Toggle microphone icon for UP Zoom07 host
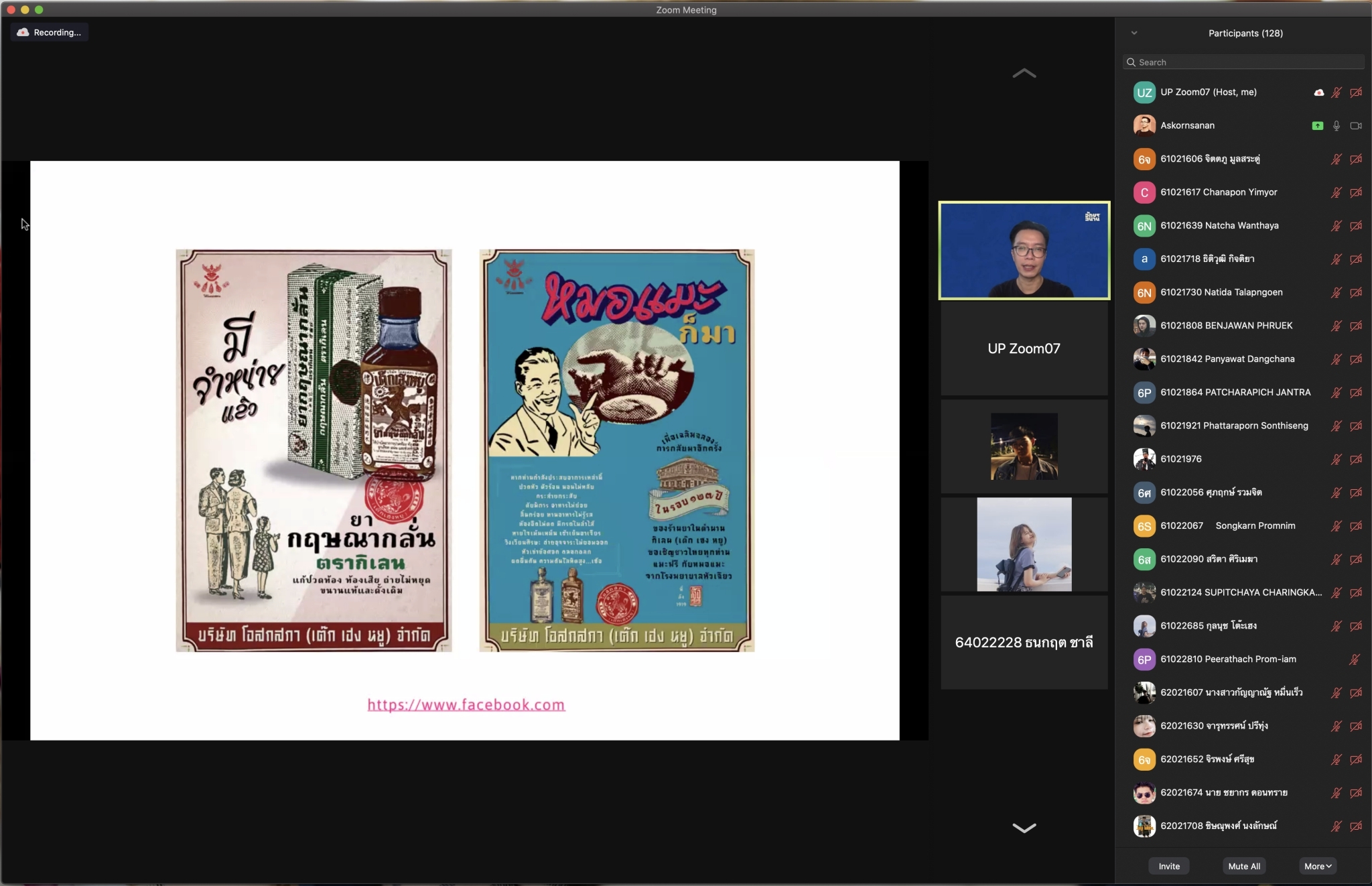Viewport: 1372px width, 886px height. coord(1336,92)
